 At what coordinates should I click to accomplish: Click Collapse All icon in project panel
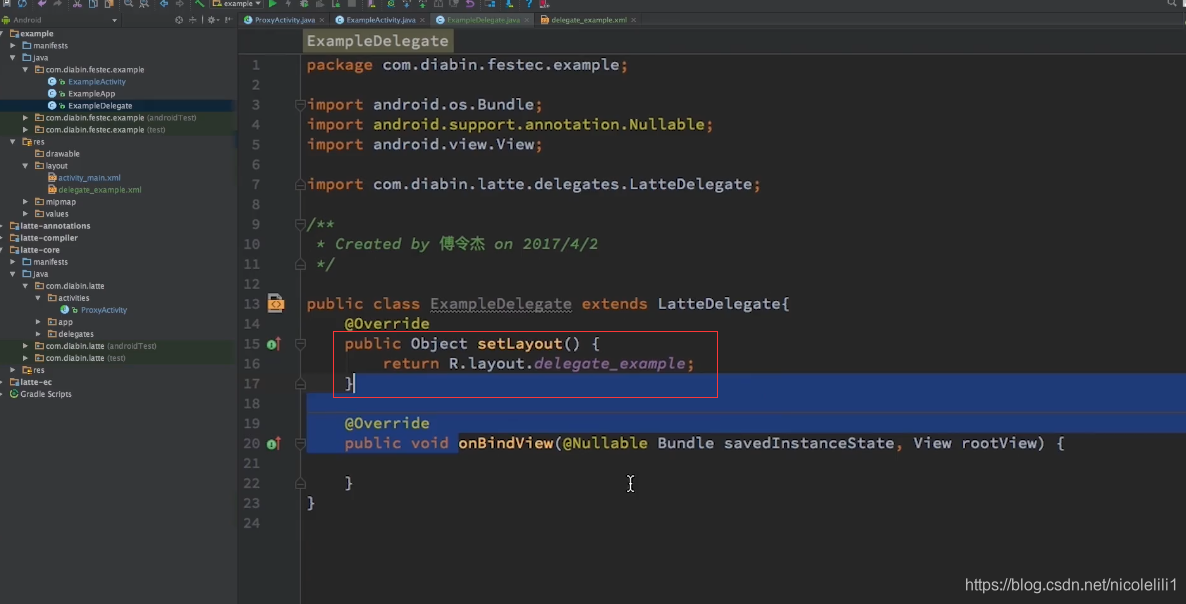tap(193, 20)
